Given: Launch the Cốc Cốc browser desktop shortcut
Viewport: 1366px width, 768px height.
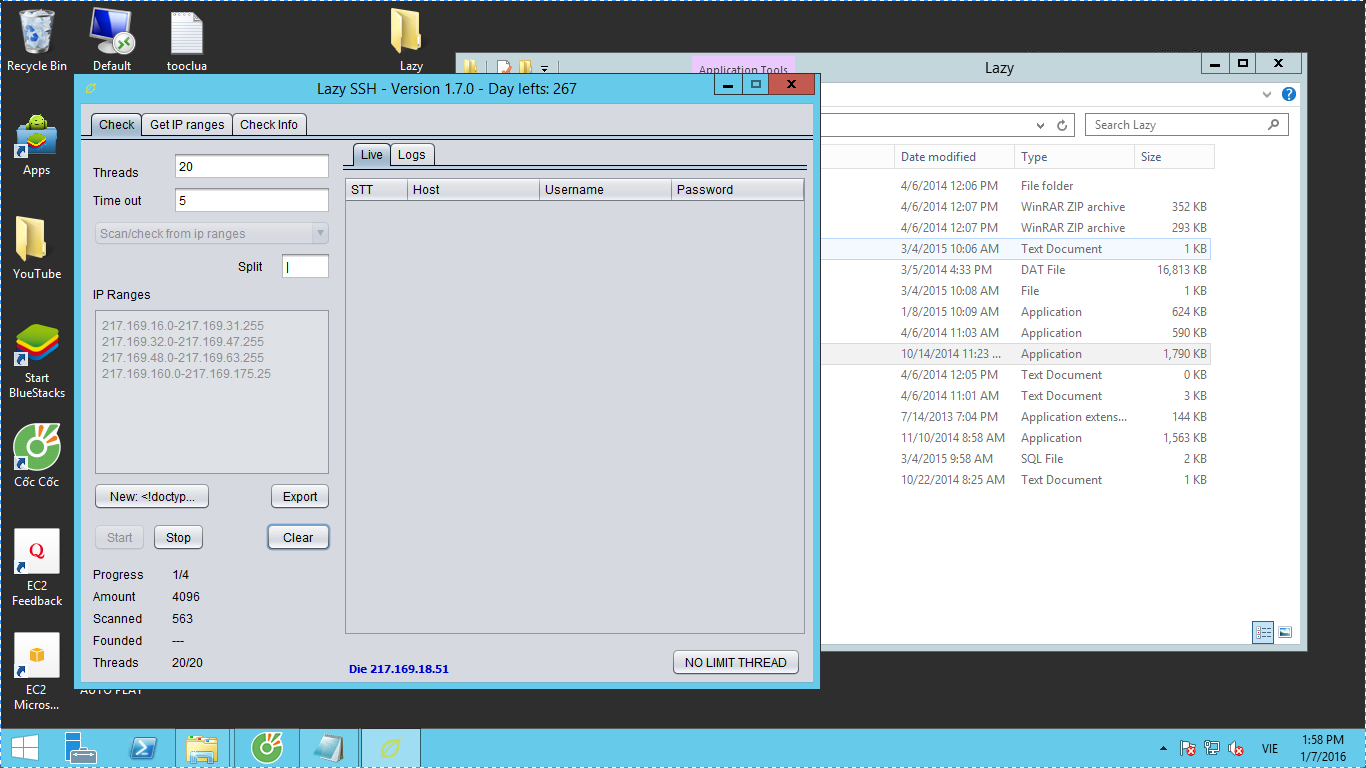Looking at the screenshot, I should (37, 455).
